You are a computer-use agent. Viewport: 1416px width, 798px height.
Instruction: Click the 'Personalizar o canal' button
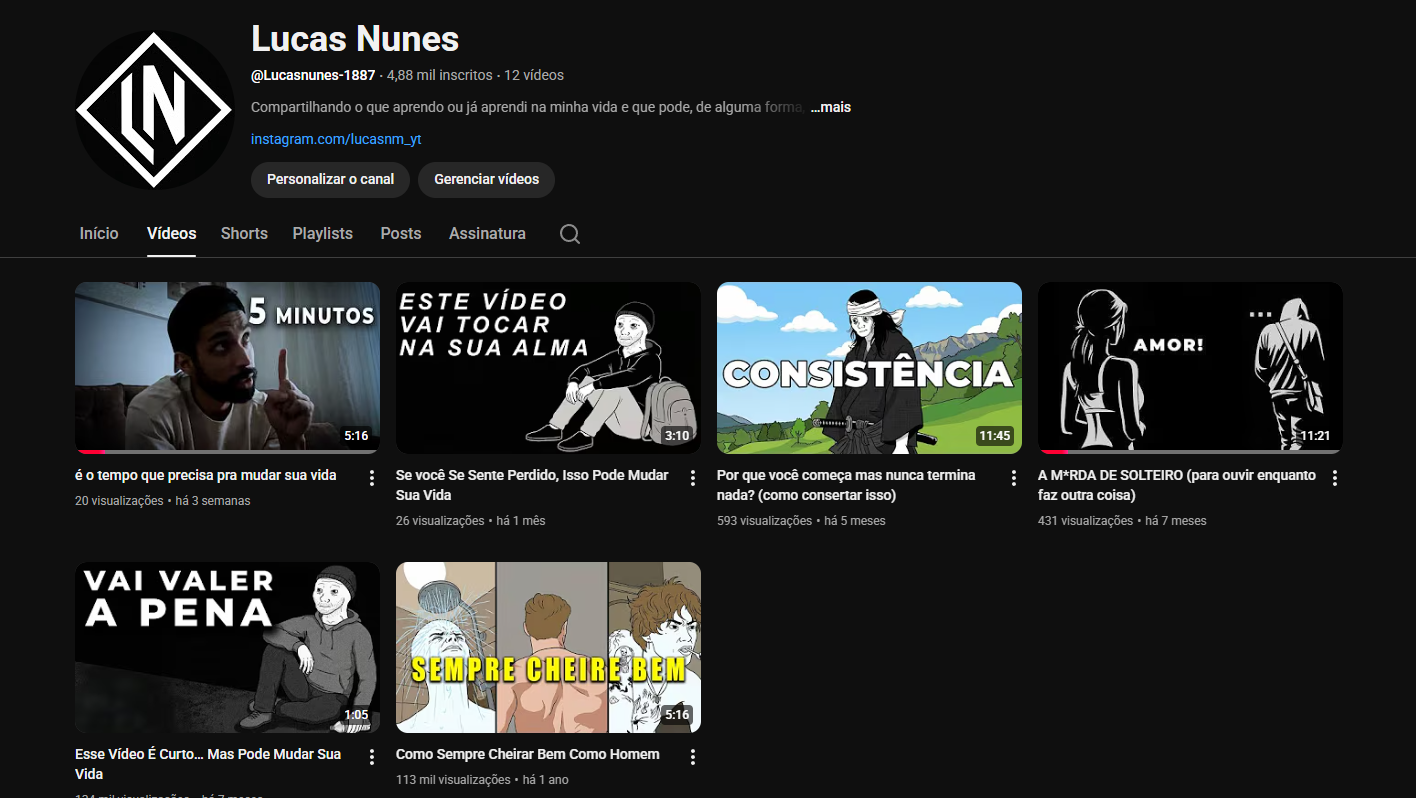pos(331,180)
